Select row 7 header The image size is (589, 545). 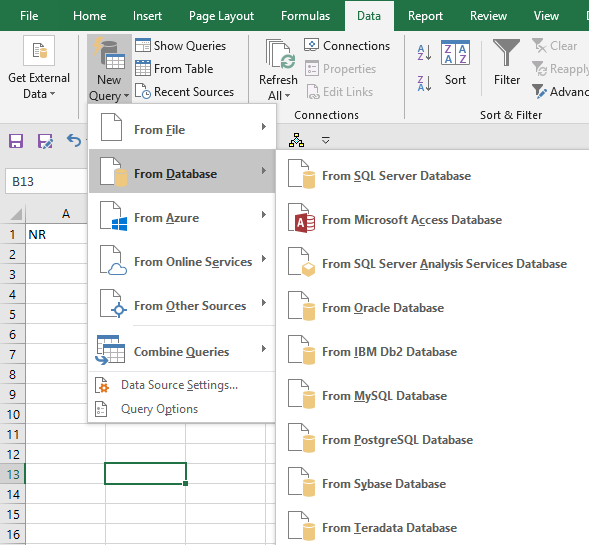click(13, 354)
